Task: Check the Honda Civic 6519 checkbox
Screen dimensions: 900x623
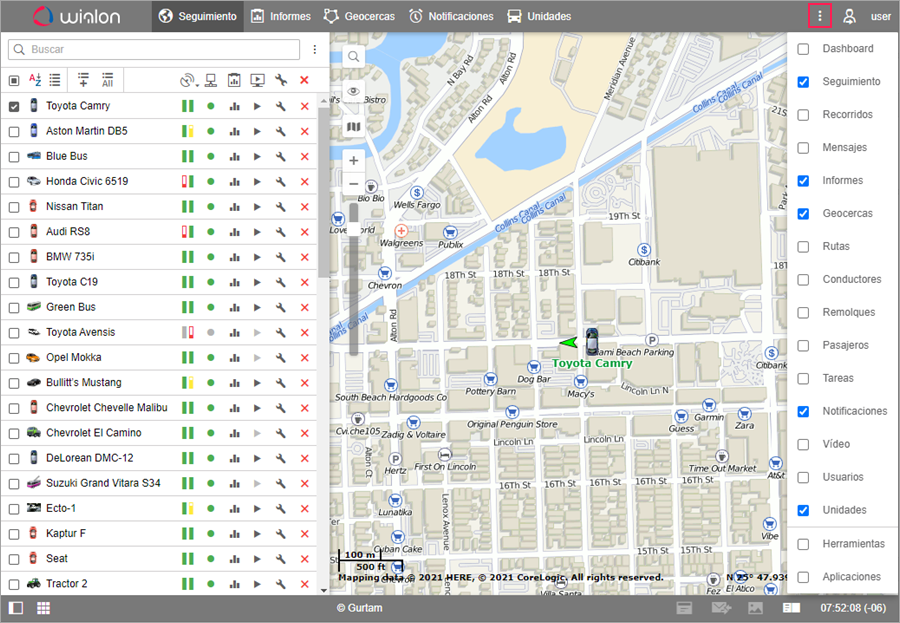Action: pos(14,182)
